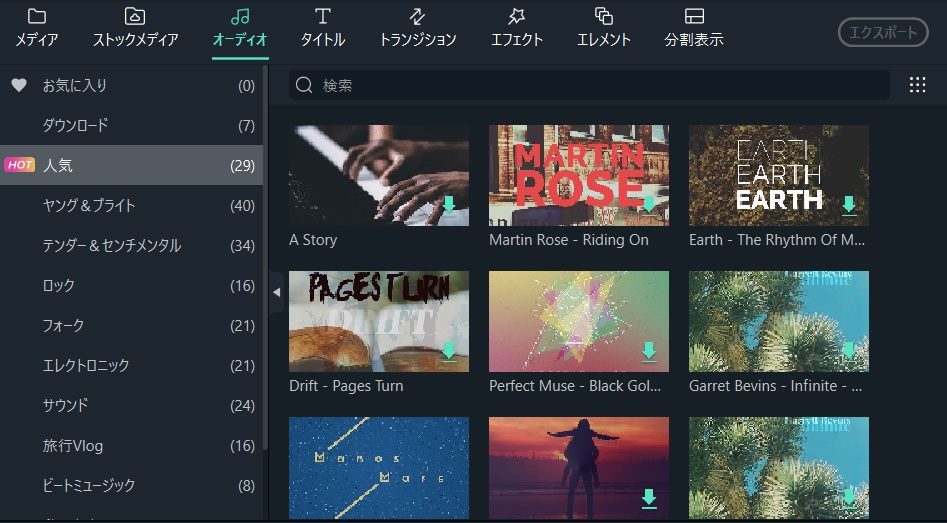947x523 pixels.
Task: Select the ロック category
Action: [x=132, y=285]
